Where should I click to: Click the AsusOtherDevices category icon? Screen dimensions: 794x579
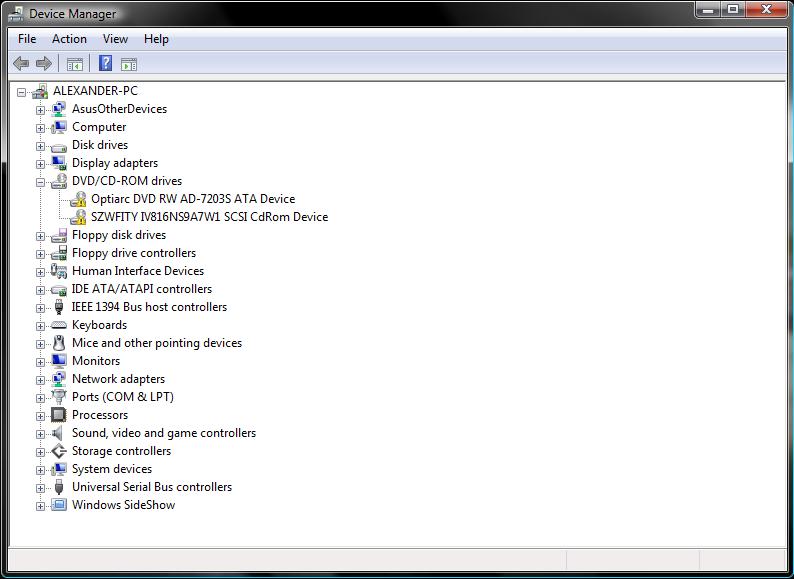(x=59, y=109)
